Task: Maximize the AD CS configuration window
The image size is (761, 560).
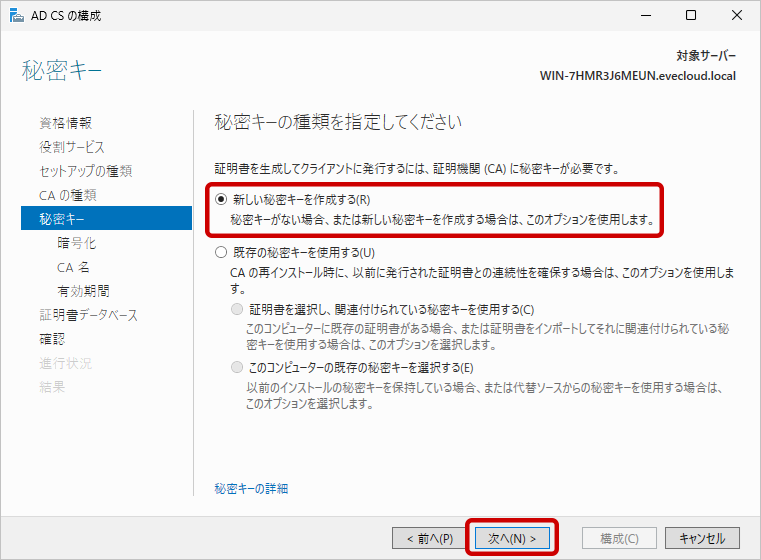Action: coord(691,16)
